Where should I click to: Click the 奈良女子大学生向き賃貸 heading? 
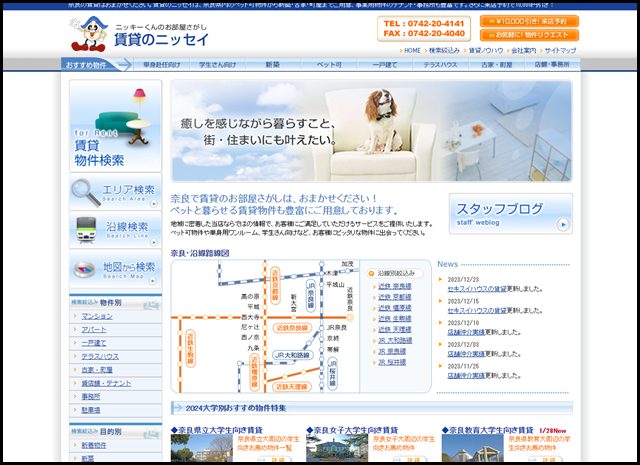[353, 430]
